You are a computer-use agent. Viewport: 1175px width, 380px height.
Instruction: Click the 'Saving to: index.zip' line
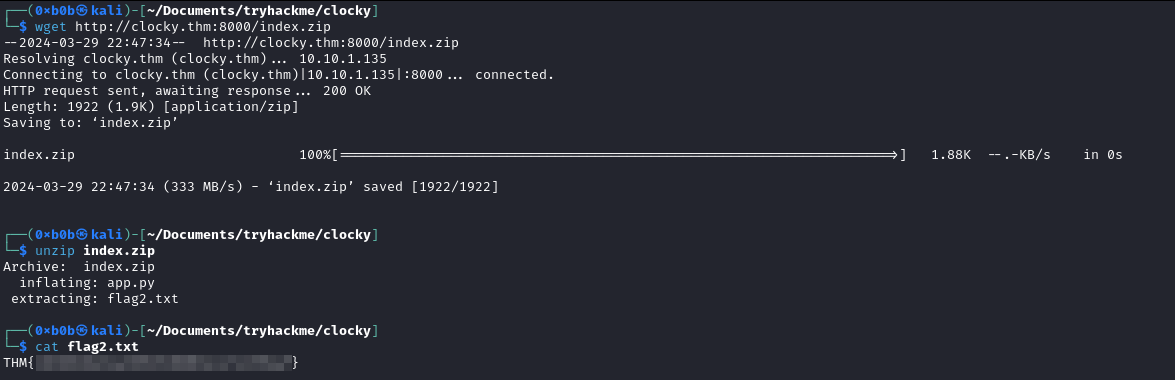click(91, 123)
